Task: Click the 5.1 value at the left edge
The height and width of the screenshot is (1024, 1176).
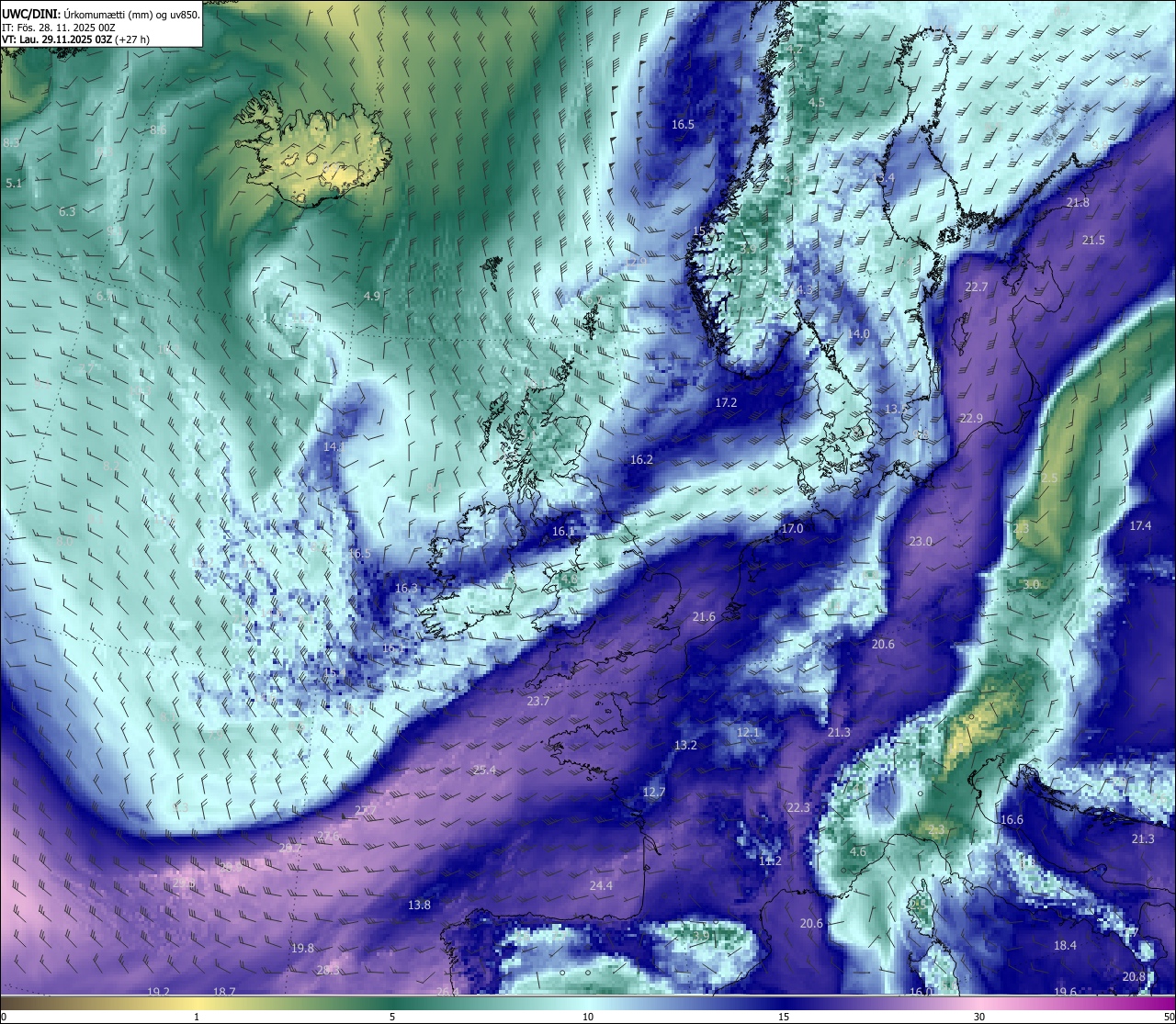Action: click(14, 183)
